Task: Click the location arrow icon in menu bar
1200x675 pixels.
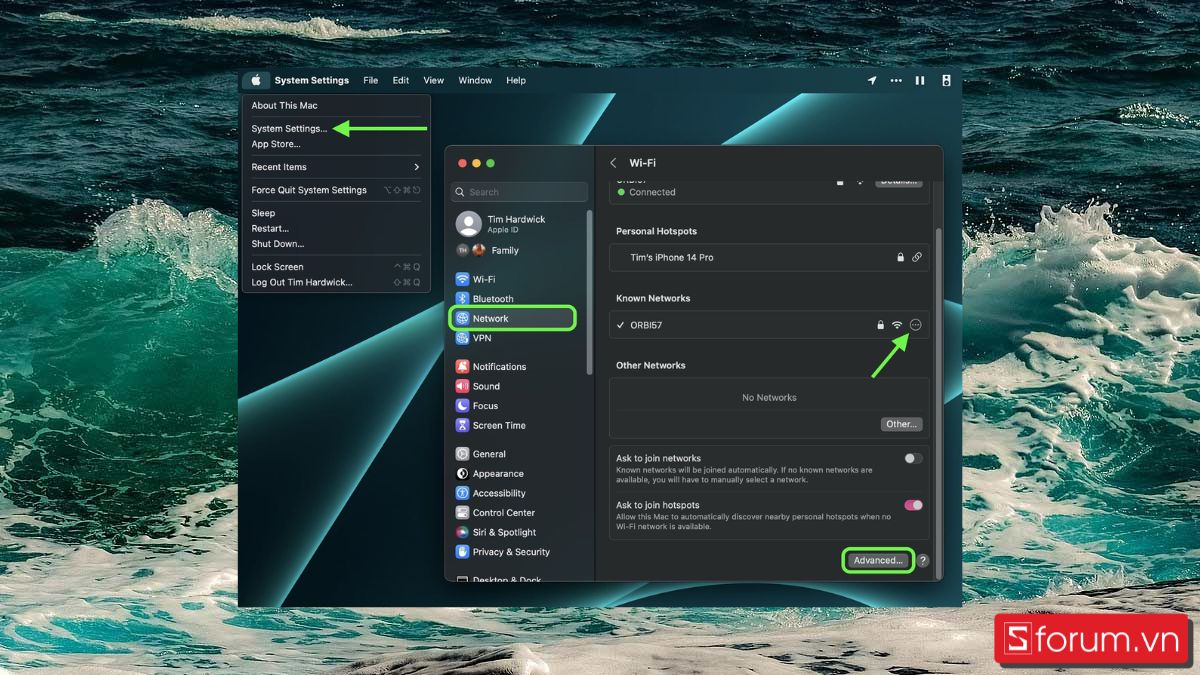Action: (871, 80)
